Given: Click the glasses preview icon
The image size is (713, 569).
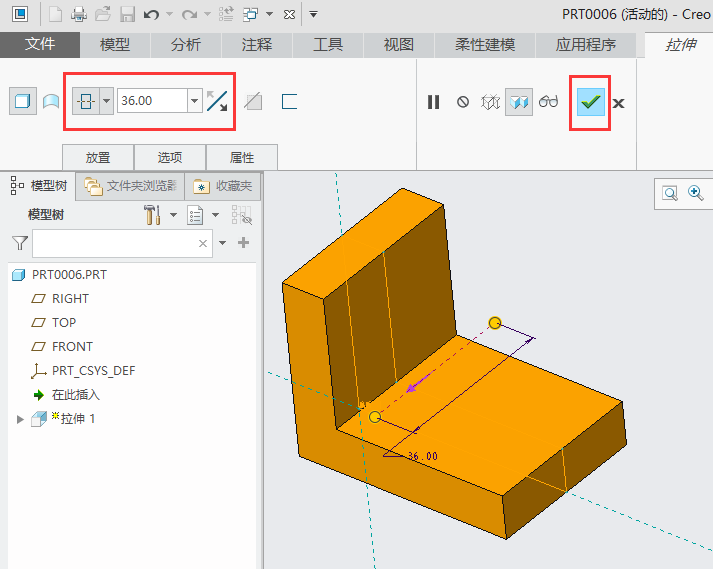Looking at the screenshot, I should click(x=548, y=102).
